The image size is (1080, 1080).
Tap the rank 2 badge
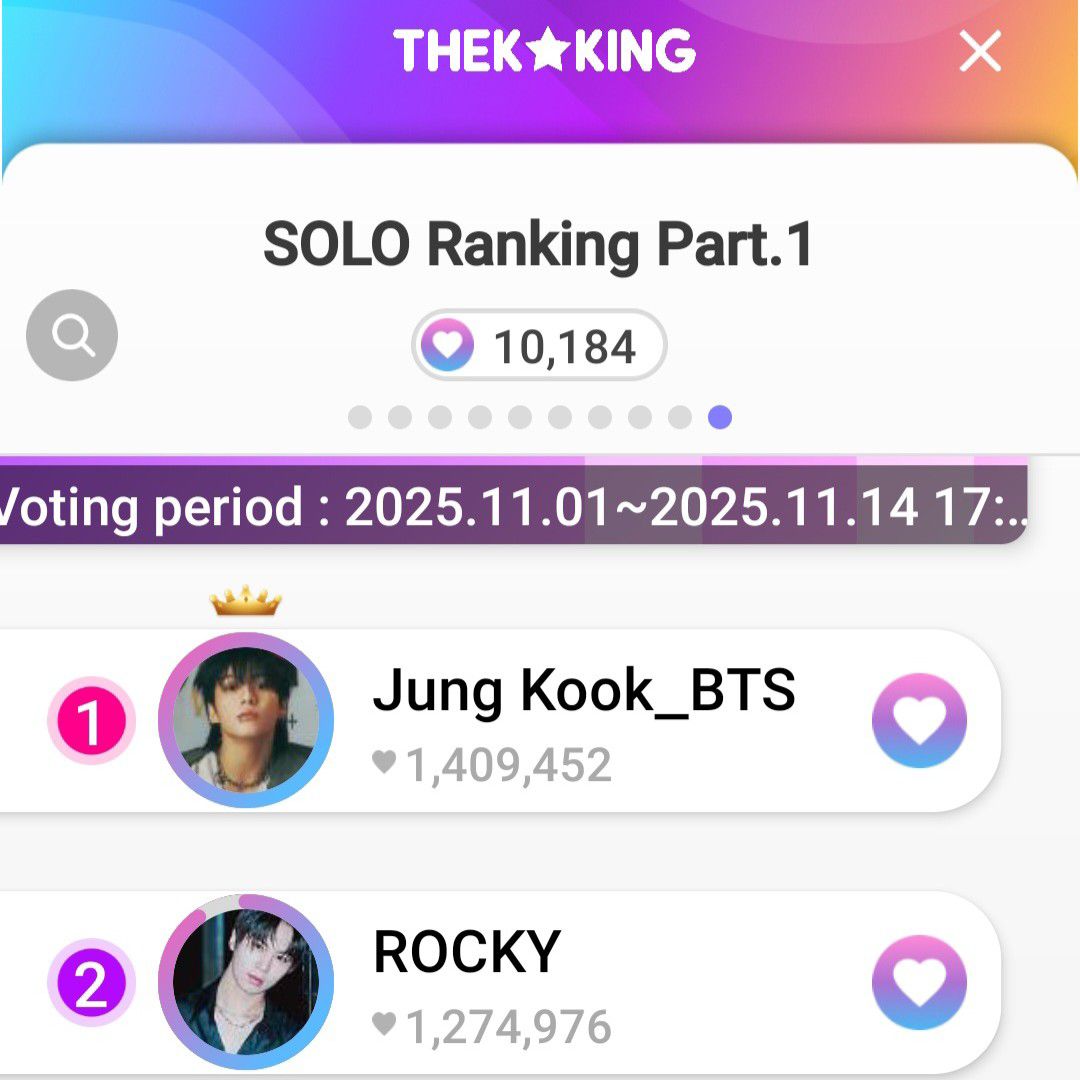[x=91, y=984]
